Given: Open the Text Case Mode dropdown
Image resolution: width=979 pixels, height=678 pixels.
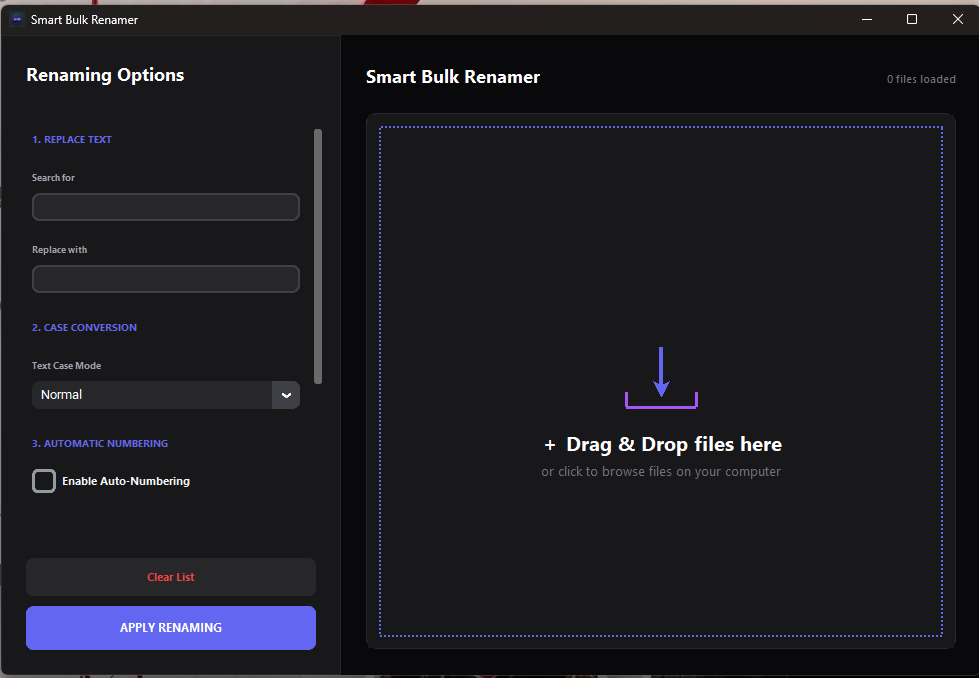Looking at the screenshot, I should (x=165, y=395).
